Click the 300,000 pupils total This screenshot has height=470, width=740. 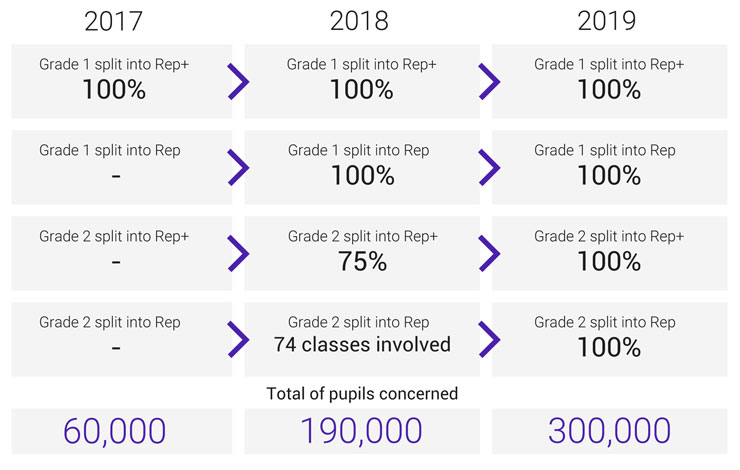point(610,431)
